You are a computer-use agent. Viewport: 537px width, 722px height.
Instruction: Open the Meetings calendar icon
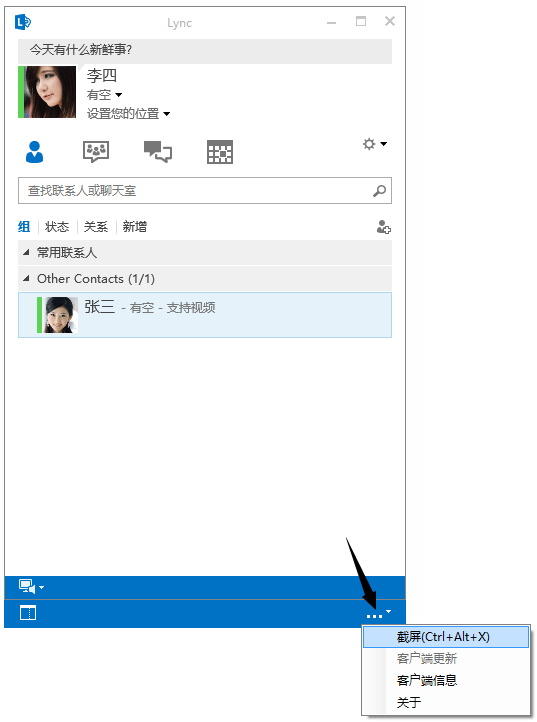[220, 152]
